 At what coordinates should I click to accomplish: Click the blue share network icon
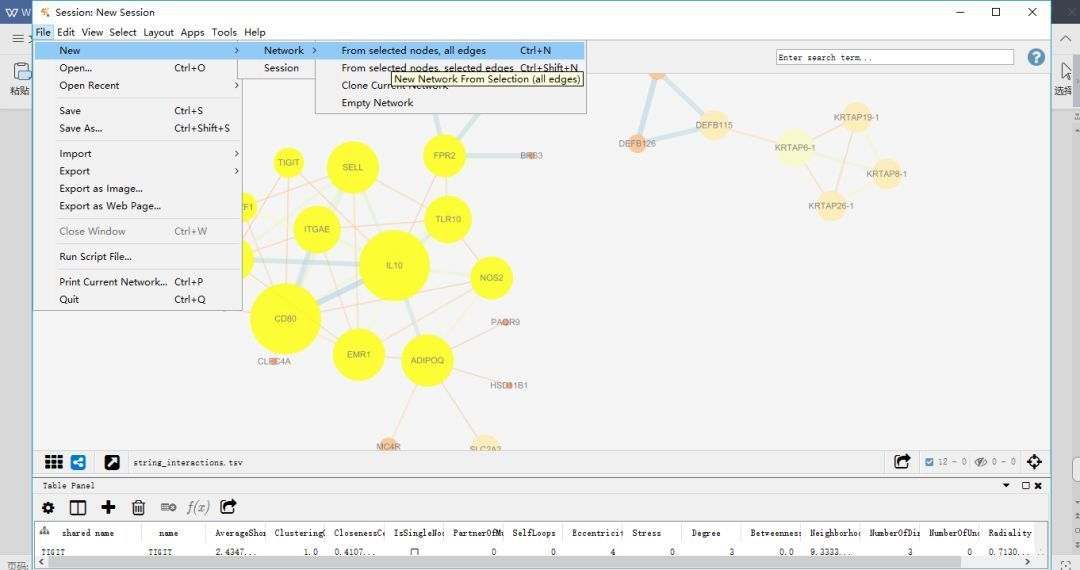(79, 462)
